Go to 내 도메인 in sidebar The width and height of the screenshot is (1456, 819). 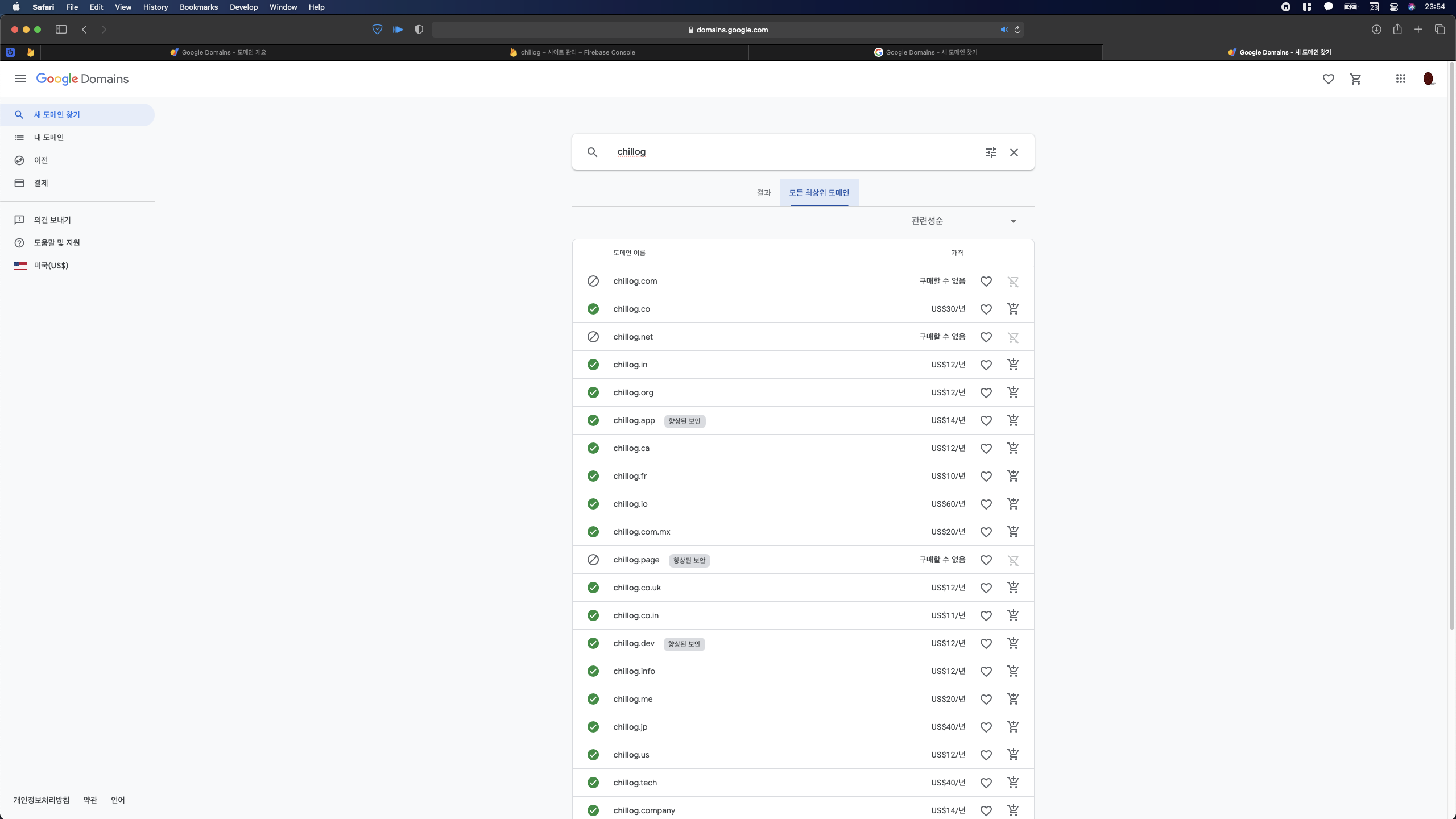click(x=49, y=138)
